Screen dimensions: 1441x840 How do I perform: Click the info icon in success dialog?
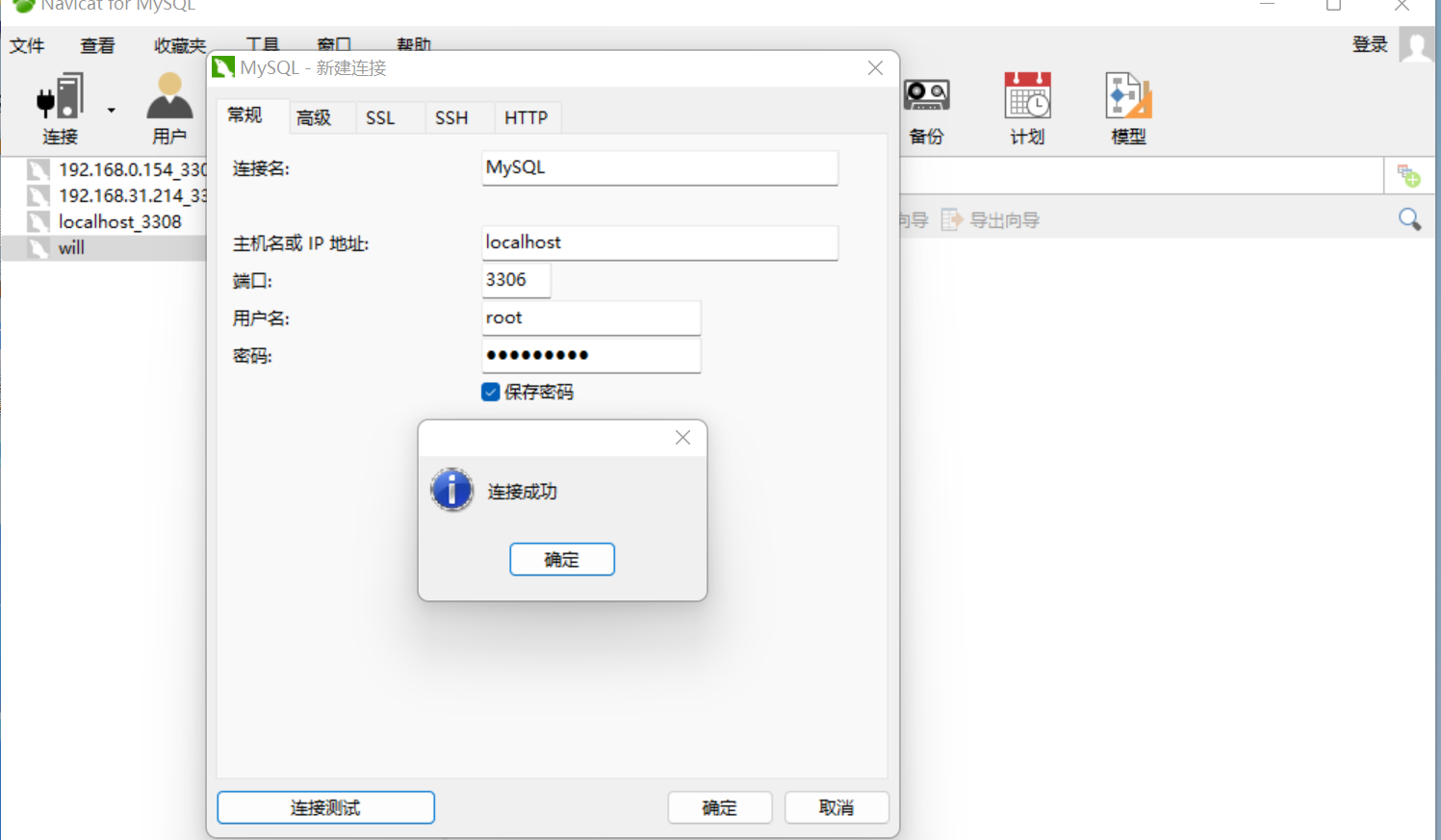click(451, 490)
